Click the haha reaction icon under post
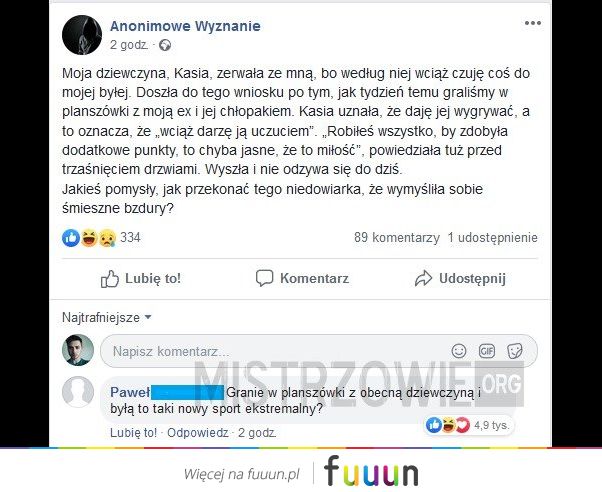 pyautogui.click(x=89, y=238)
